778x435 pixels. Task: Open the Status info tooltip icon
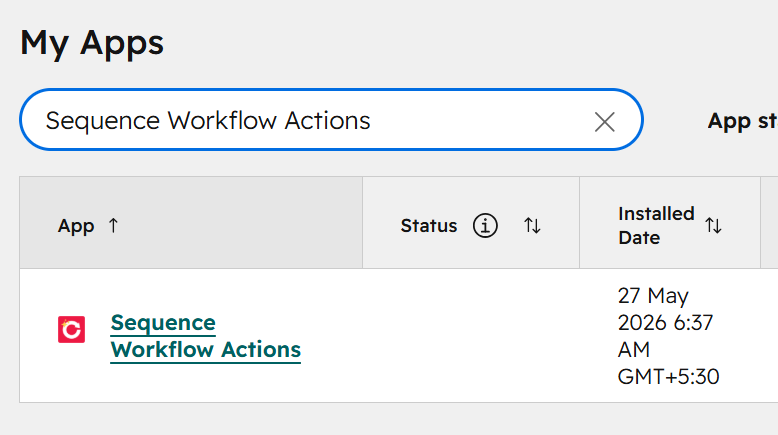(x=485, y=226)
